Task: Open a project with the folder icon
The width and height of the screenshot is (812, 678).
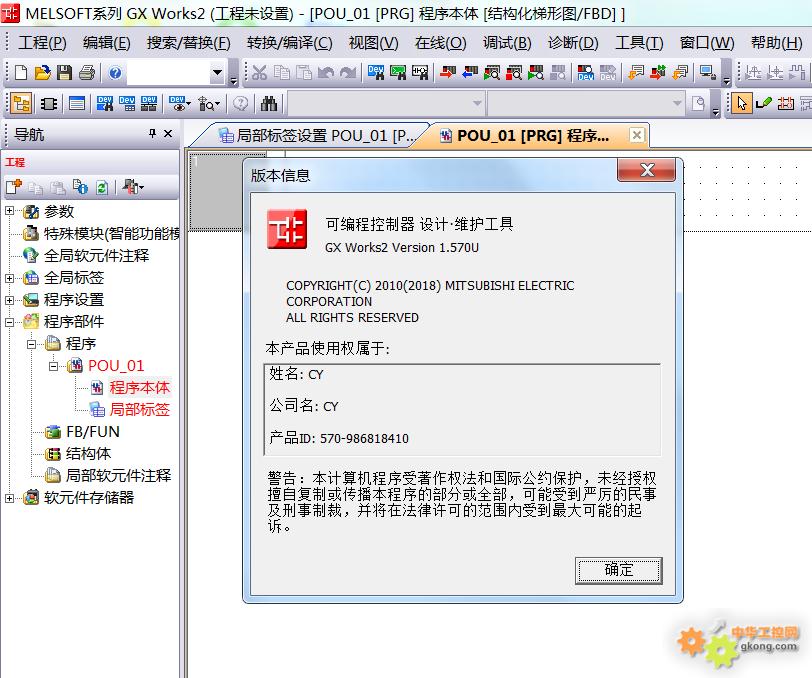Action: click(x=42, y=73)
